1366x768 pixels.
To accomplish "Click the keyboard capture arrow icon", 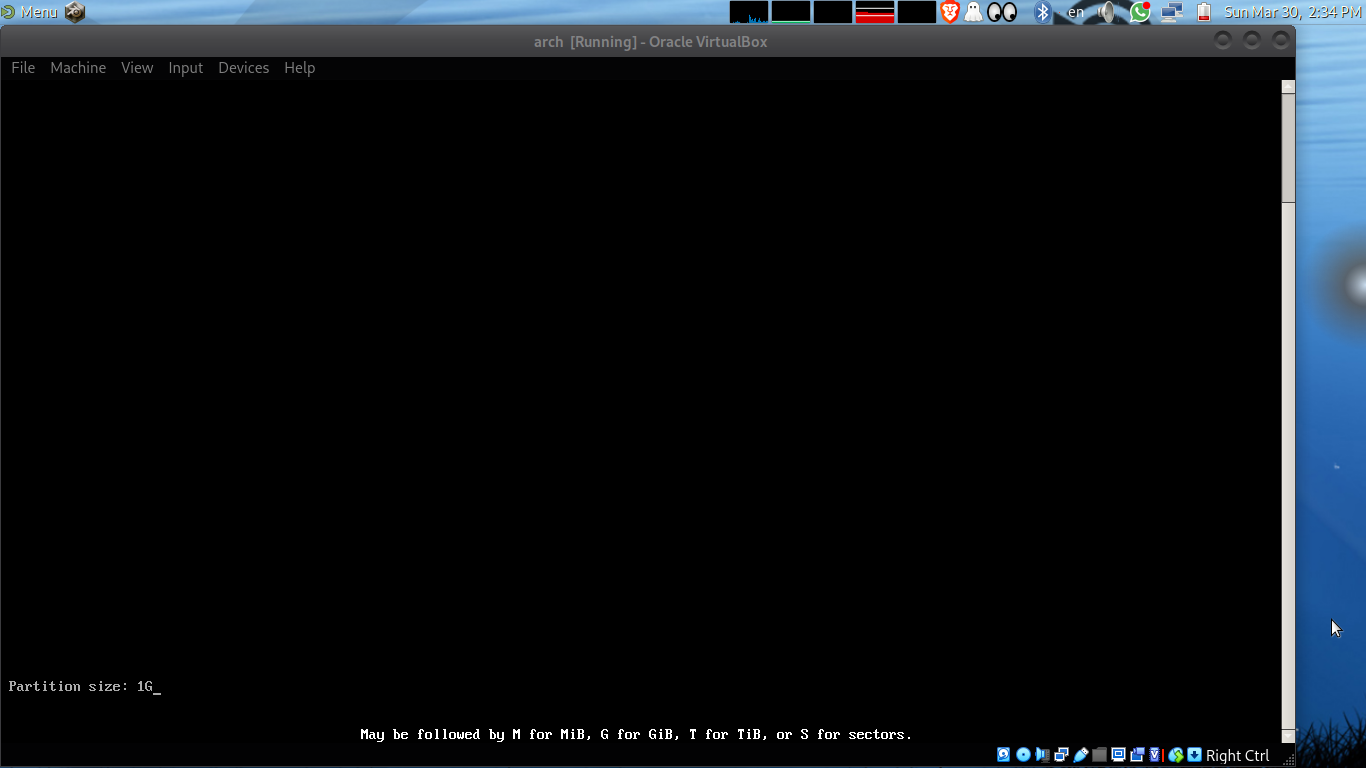I will pyautogui.click(x=1194, y=755).
